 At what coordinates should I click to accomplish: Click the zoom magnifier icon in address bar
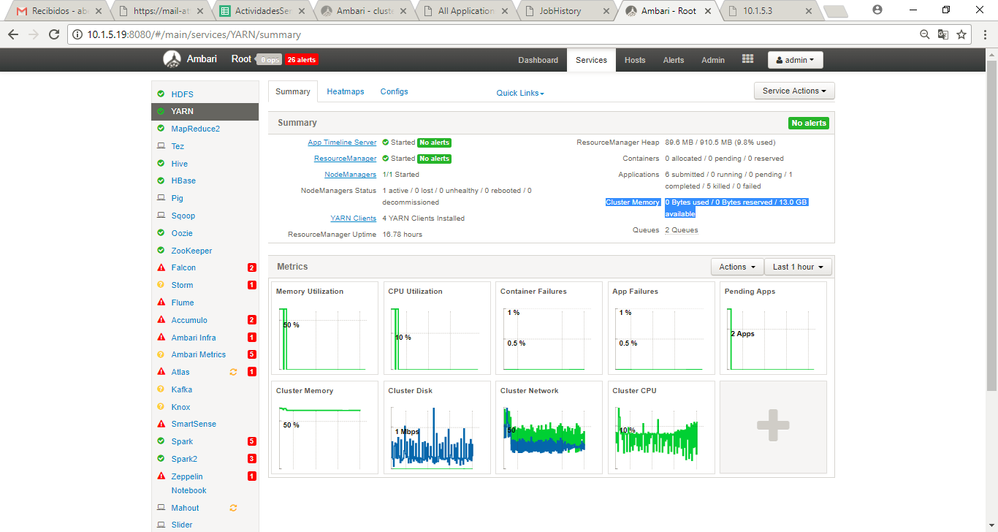coord(925,34)
